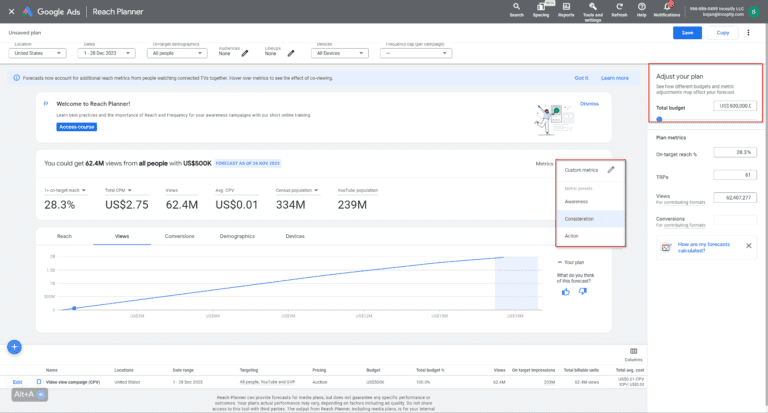Edit Custom metrics with the pencil icon
The image size is (768, 413).
click(x=611, y=170)
